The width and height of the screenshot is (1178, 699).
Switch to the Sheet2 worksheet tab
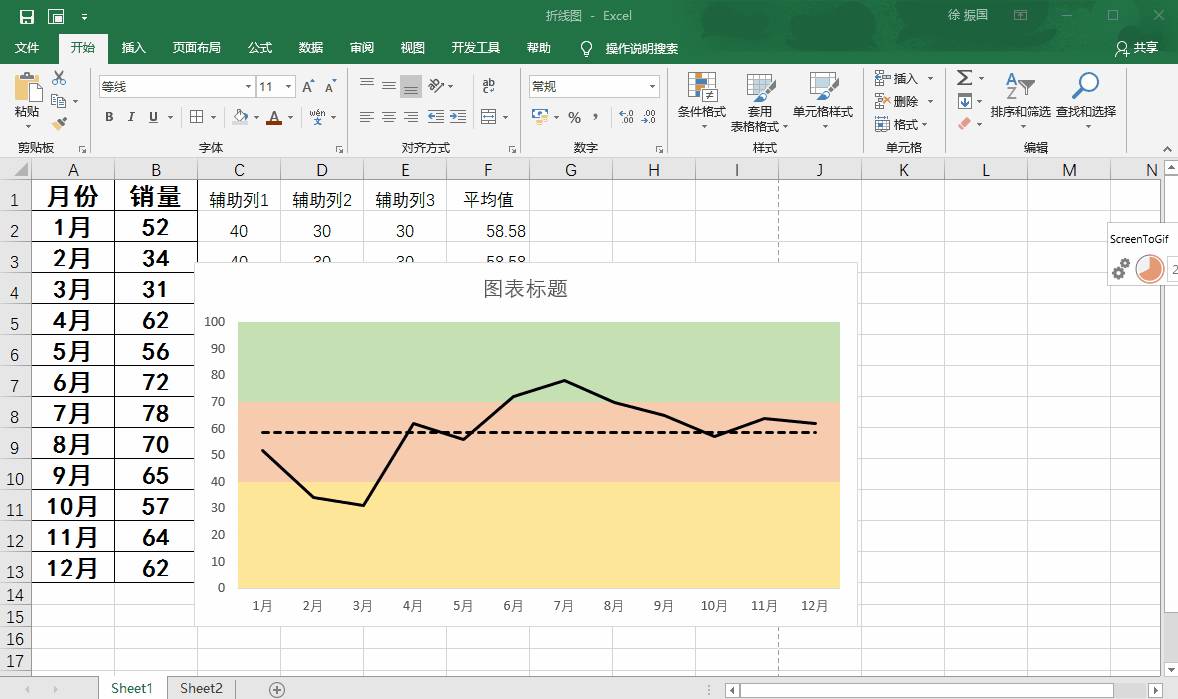[201, 688]
